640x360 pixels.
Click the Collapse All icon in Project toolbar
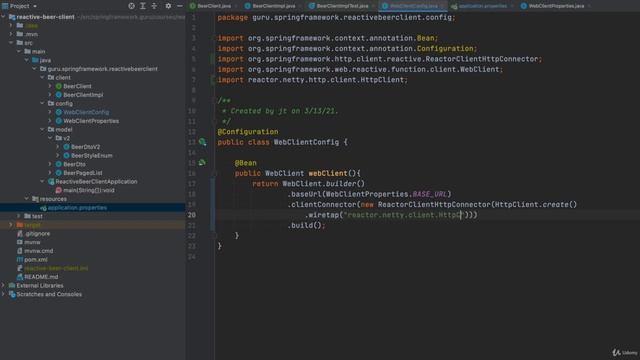tap(154, 6)
